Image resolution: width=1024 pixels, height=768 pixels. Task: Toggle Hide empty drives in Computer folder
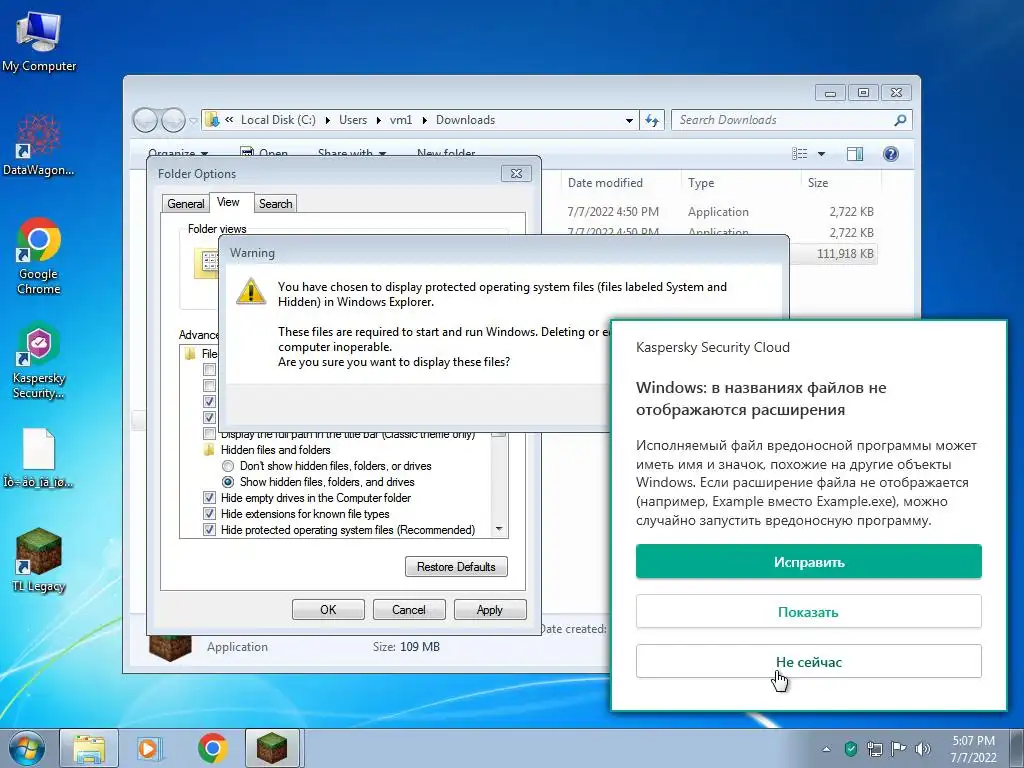pos(209,498)
